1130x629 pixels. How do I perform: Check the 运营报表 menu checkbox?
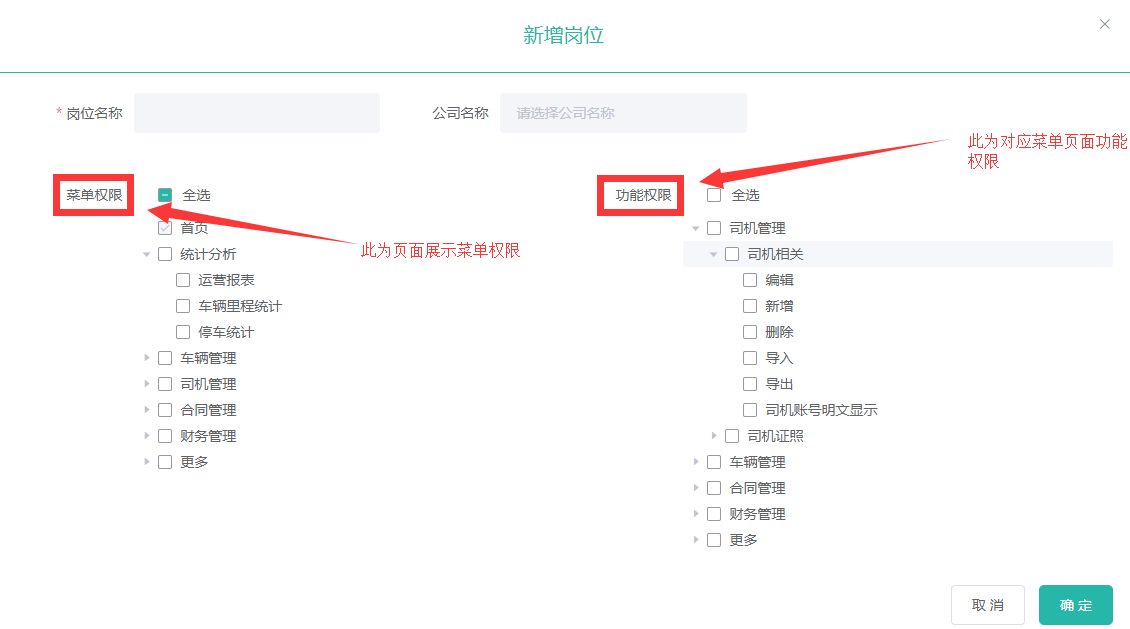point(183,280)
